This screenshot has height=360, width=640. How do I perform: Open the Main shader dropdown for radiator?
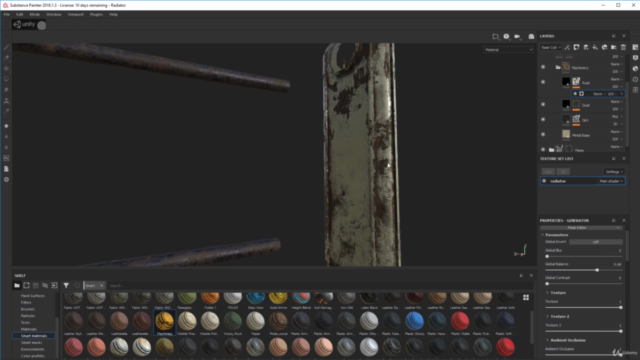611,181
